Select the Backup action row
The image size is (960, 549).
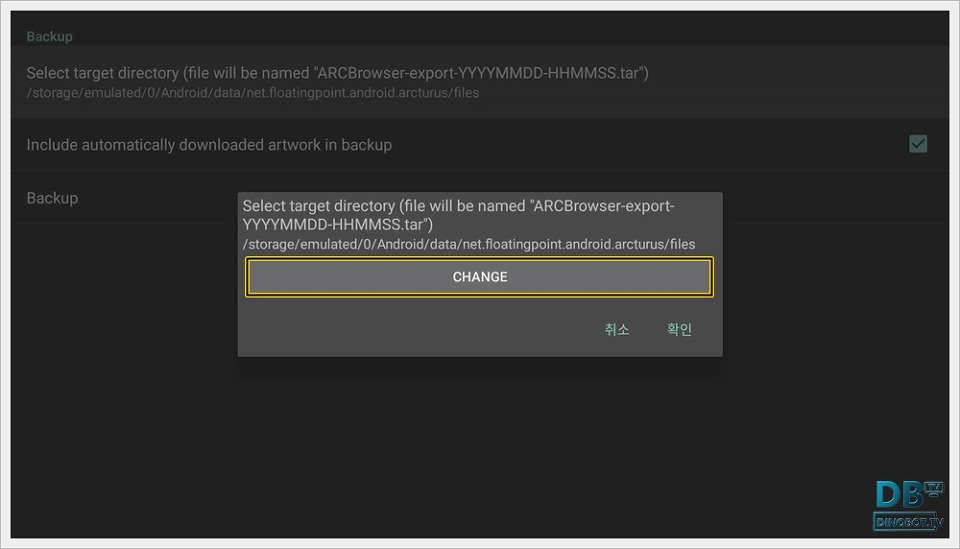click(x=479, y=198)
